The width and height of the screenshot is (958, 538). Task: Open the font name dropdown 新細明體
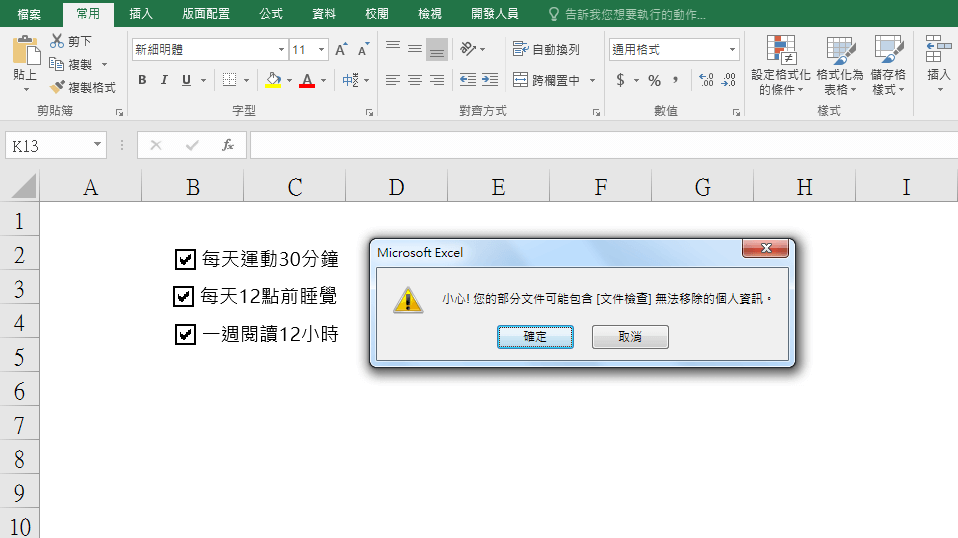(281, 50)
